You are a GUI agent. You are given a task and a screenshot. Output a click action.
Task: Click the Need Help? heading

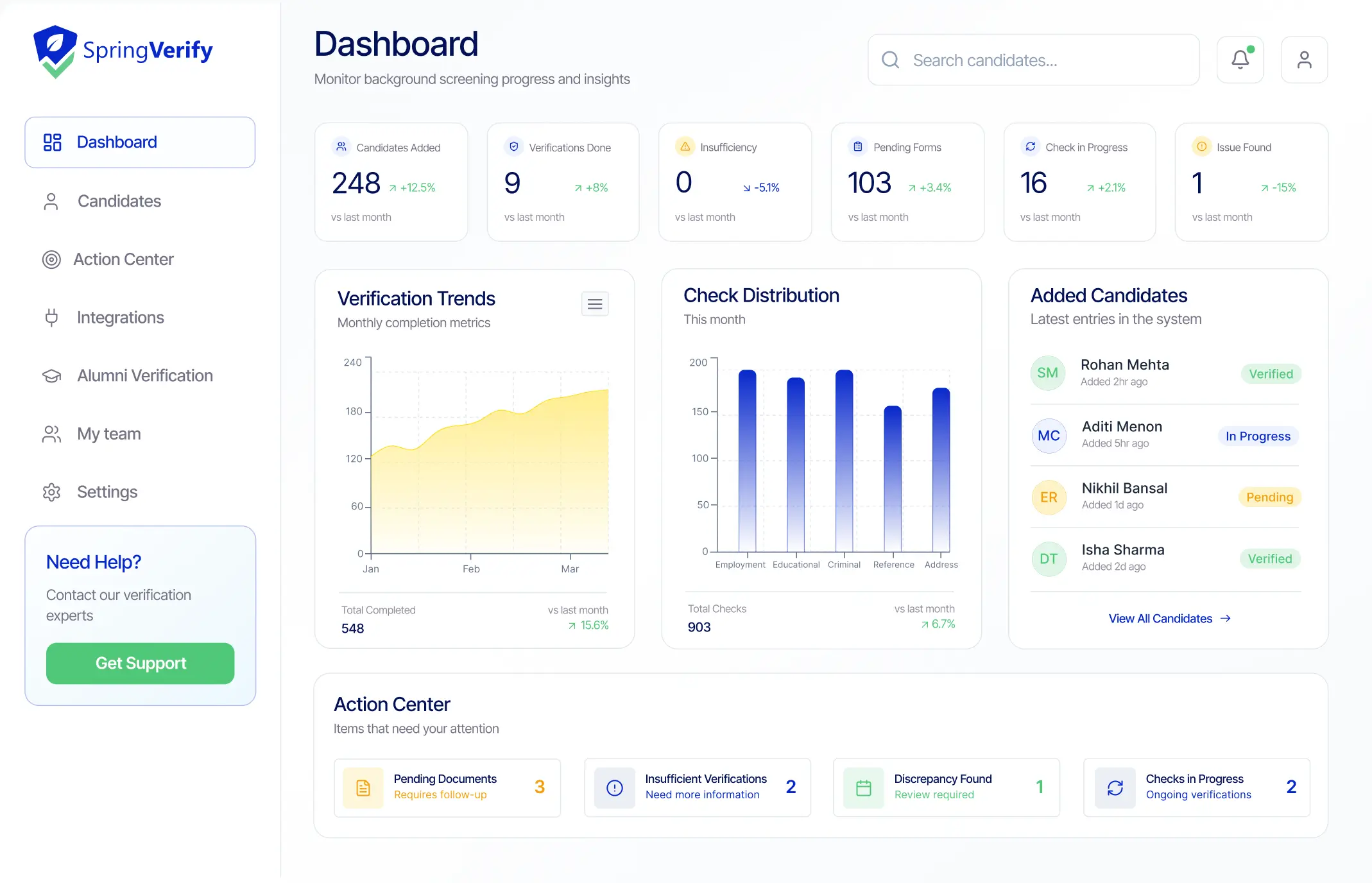(x=94, y=562)
